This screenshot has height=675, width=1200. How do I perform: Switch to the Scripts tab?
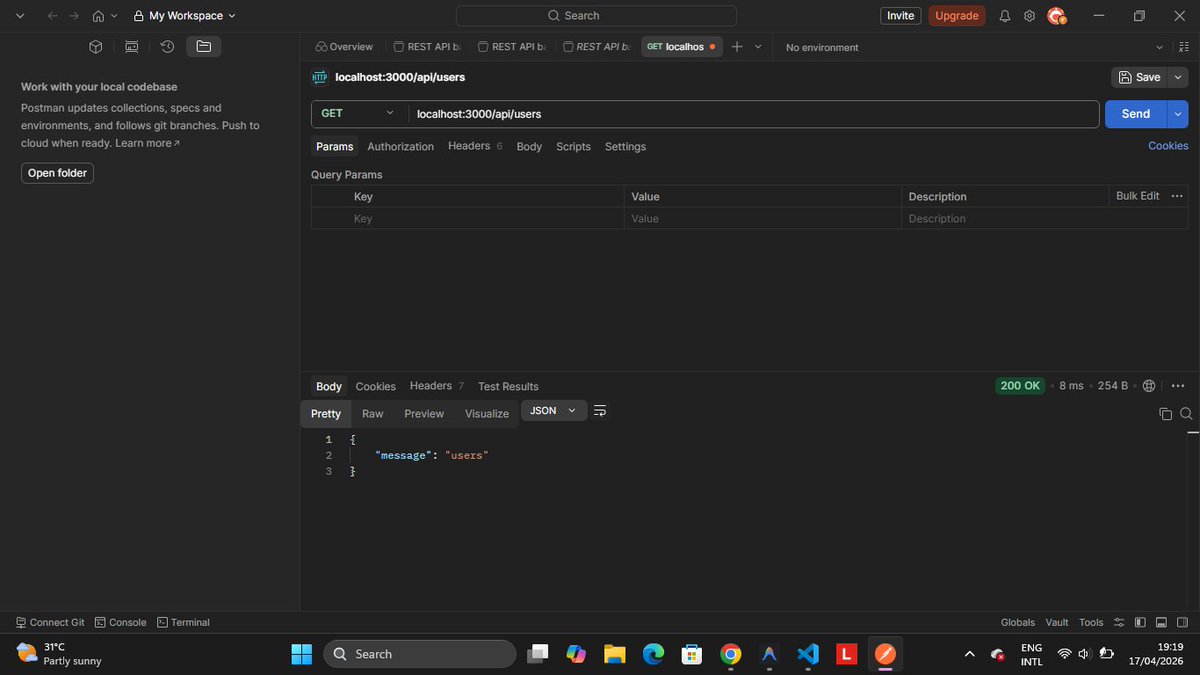coord(573,146)
